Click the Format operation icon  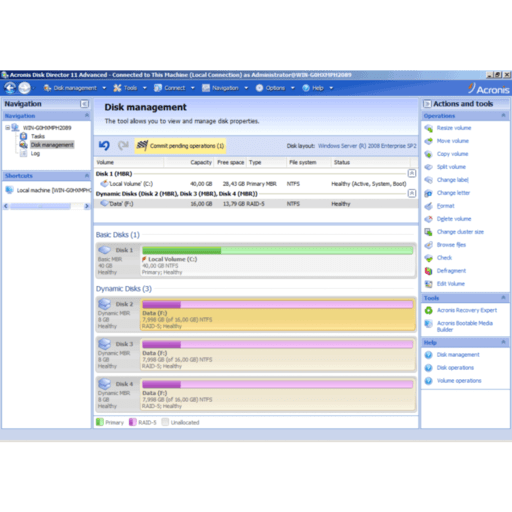(x=428, y=206)
